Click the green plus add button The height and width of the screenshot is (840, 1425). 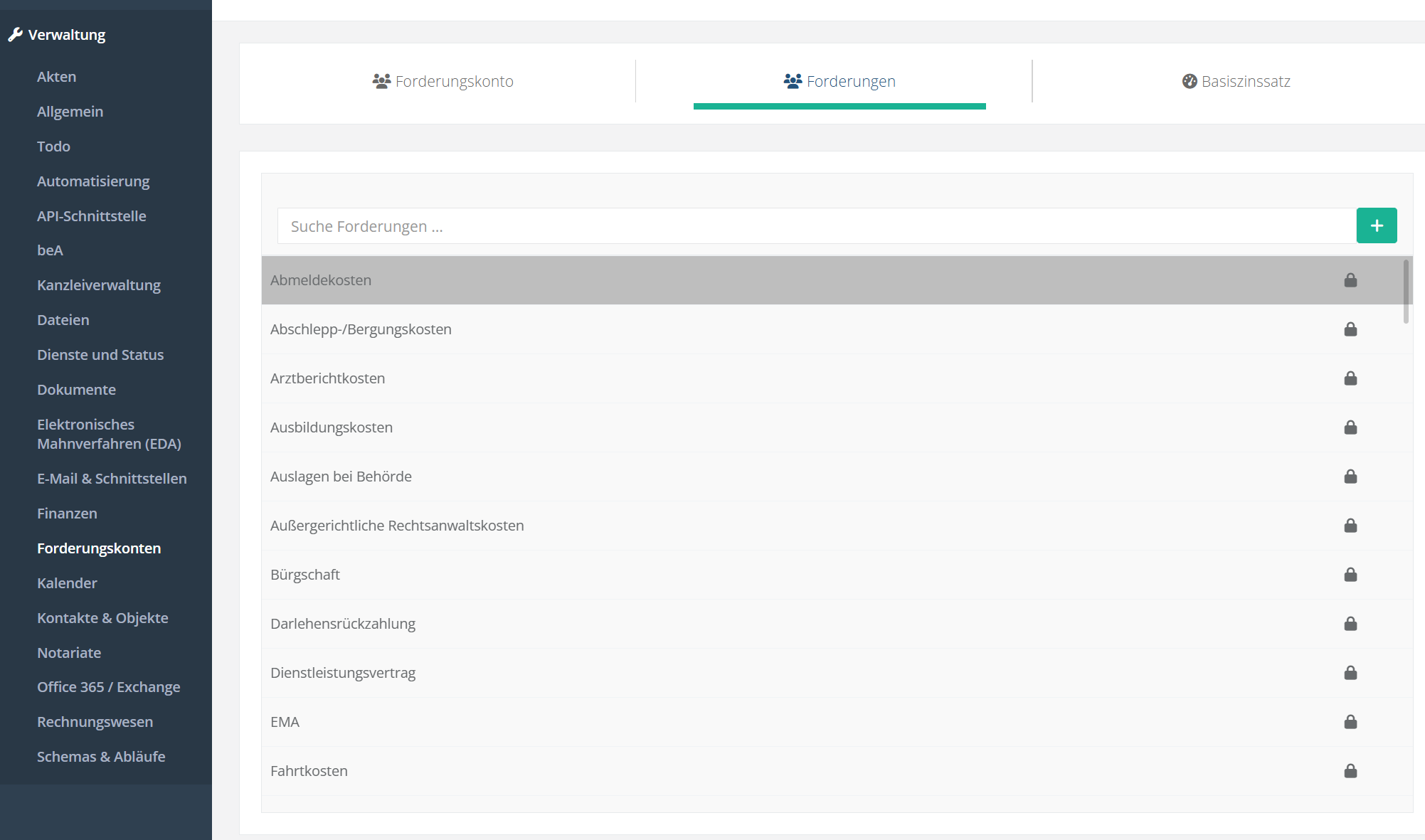pyautogui.click(x=1376, y=225)
